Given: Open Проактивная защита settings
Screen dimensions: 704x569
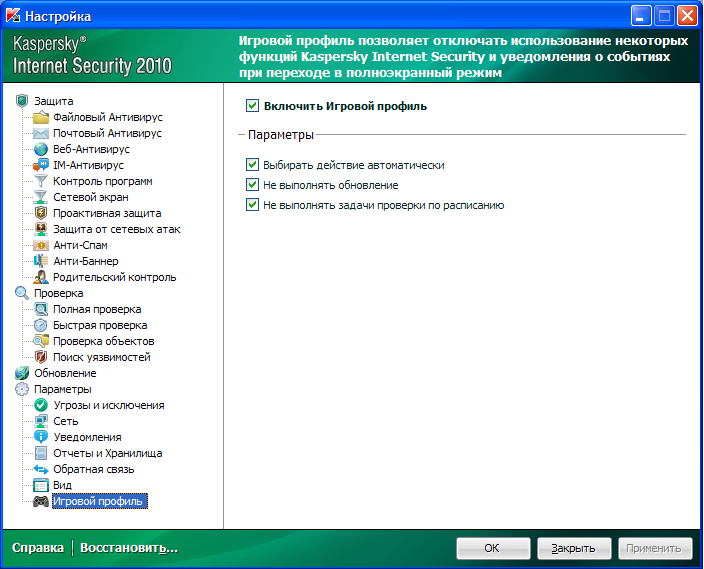Looking at the screenshot, I should click(107, 213).
